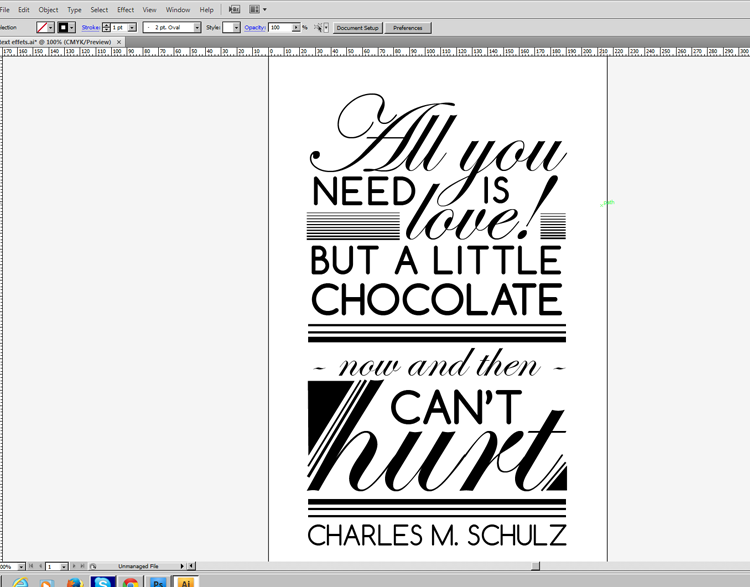Click the Opacity value field

(280, 28)
